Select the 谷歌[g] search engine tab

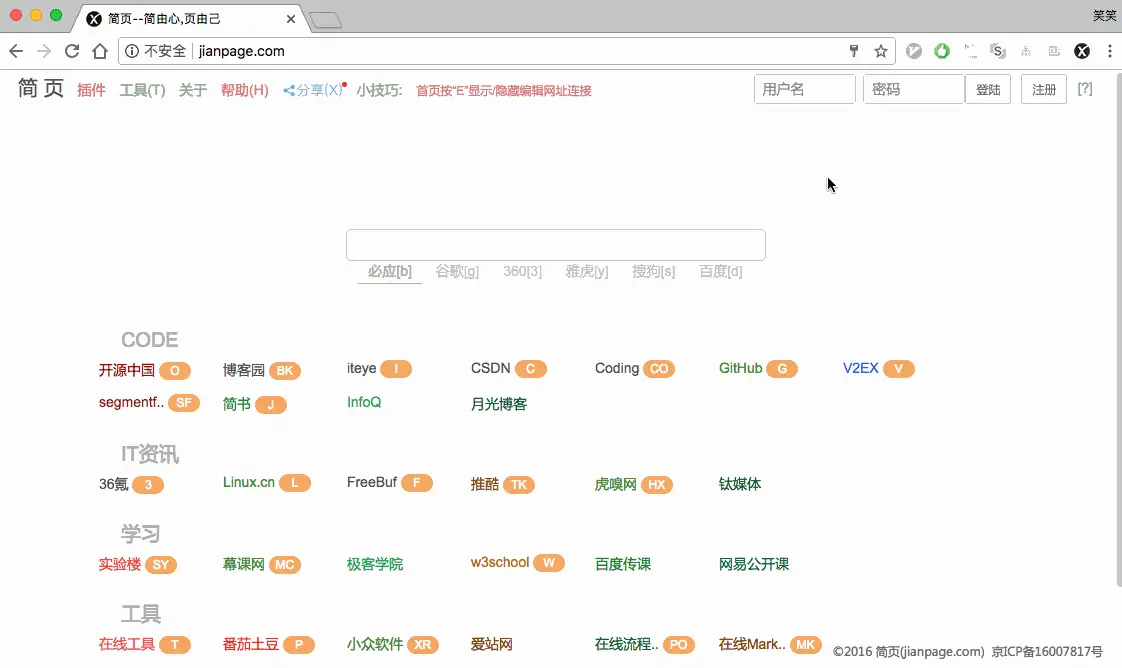457,272
